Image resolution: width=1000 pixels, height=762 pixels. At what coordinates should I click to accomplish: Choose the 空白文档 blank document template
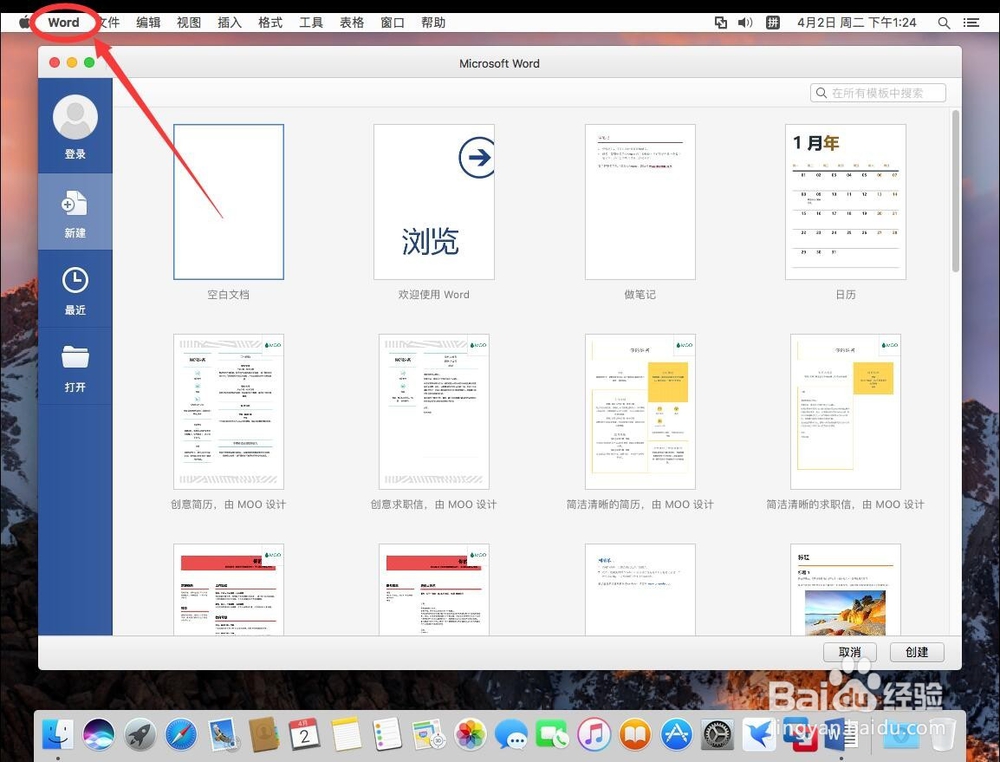[x=228, y=201]
